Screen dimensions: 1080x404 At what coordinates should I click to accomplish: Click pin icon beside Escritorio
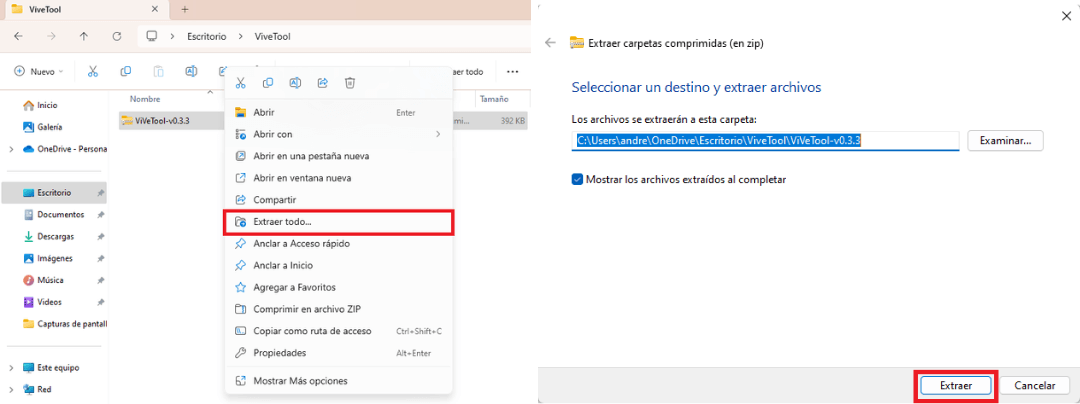[x=101, y=193]
